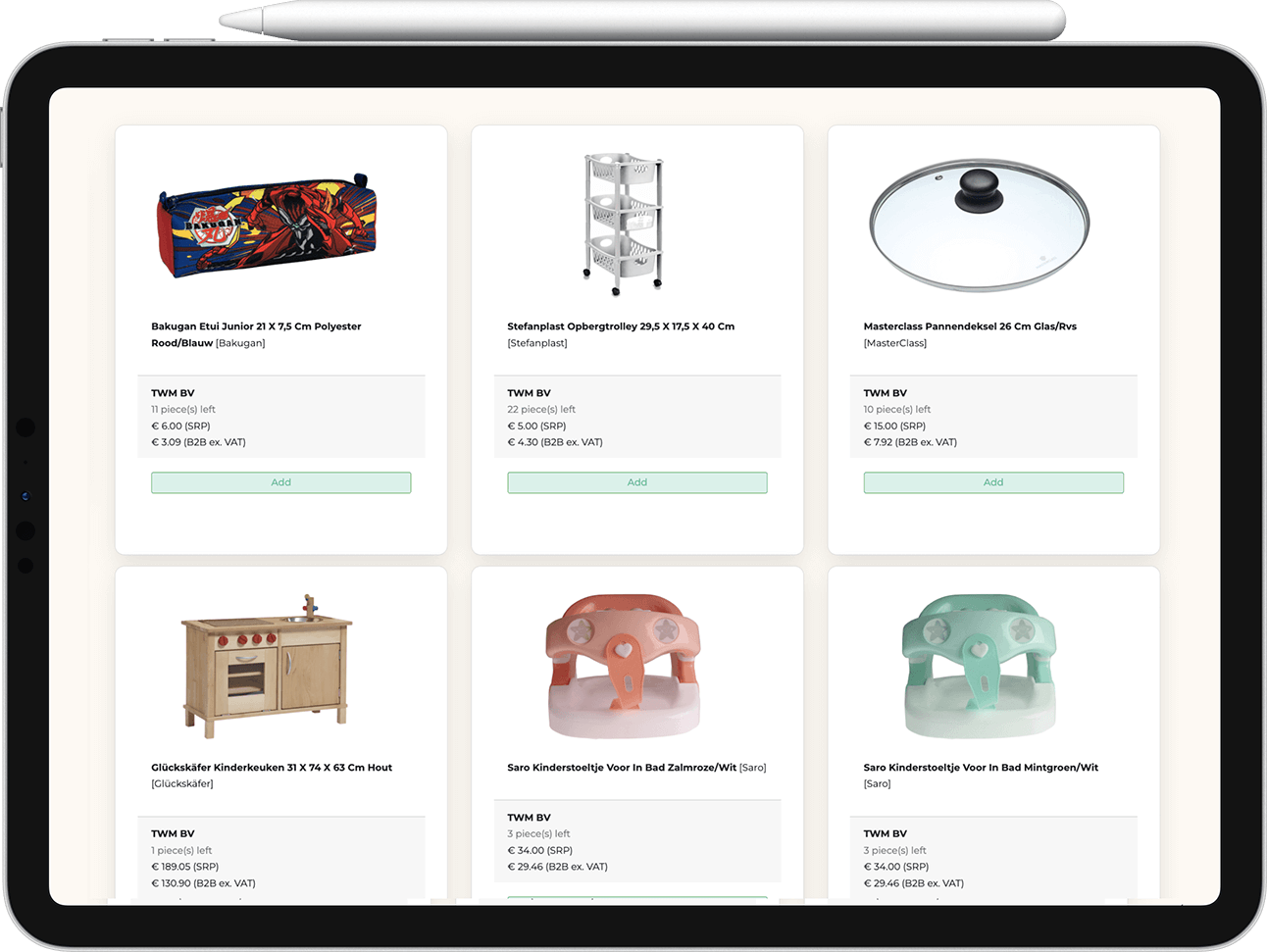Select TWM BV supplier on Kinderkeuken card

(173, 834)
